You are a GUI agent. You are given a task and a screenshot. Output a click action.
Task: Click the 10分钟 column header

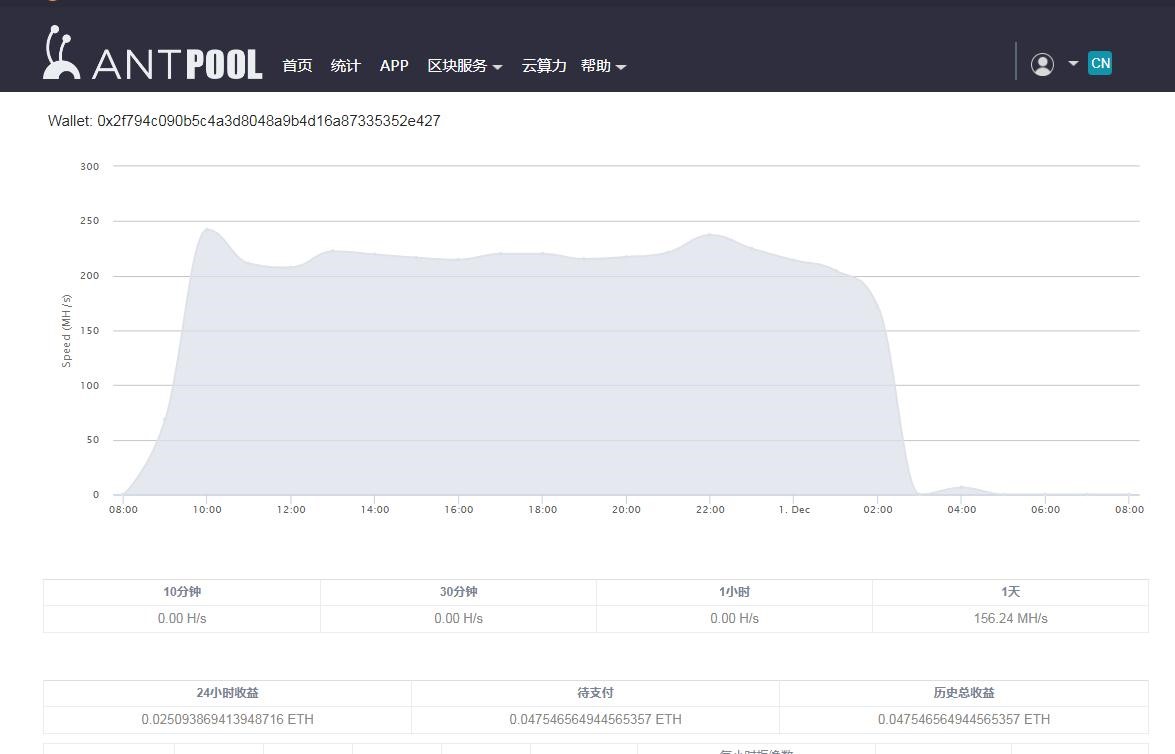pyautogui.click(x=182, y=592)
